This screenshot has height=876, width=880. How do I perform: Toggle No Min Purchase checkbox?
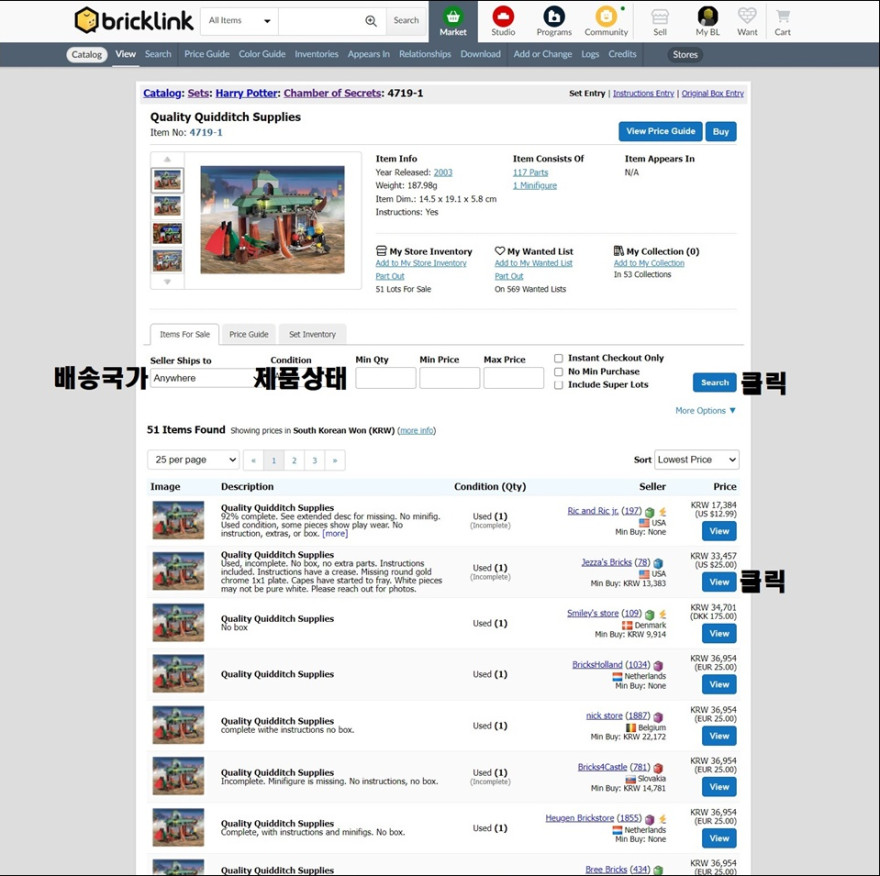coord(558,372)
